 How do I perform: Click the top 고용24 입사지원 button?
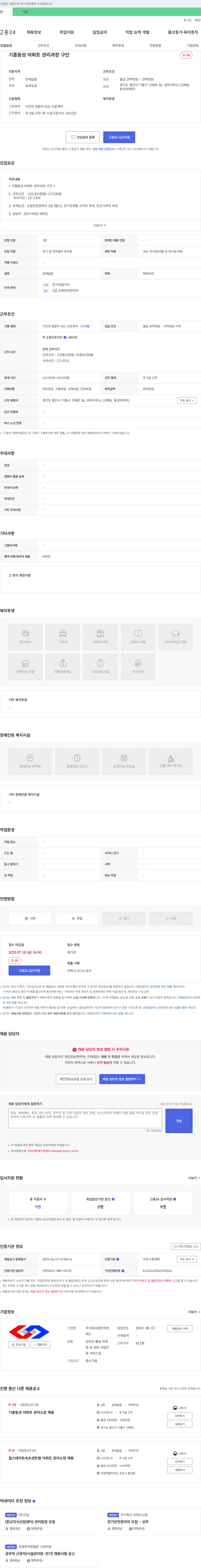click(119, 137)
